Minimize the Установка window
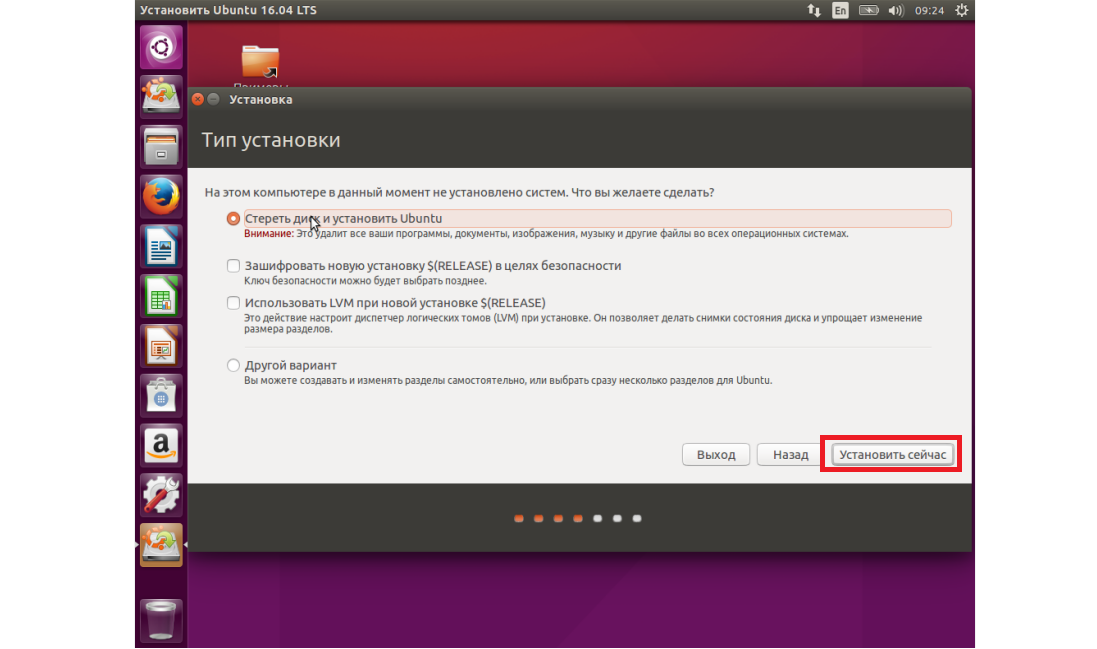Image resolution: width=1097 pixels, height=649 pixels. pyautogui.click(x=213, y=99)
